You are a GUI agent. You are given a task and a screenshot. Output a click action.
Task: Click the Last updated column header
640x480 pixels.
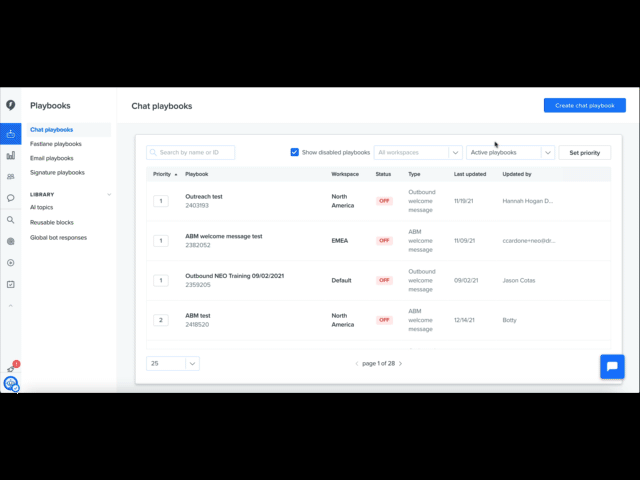tap(470, 174)
